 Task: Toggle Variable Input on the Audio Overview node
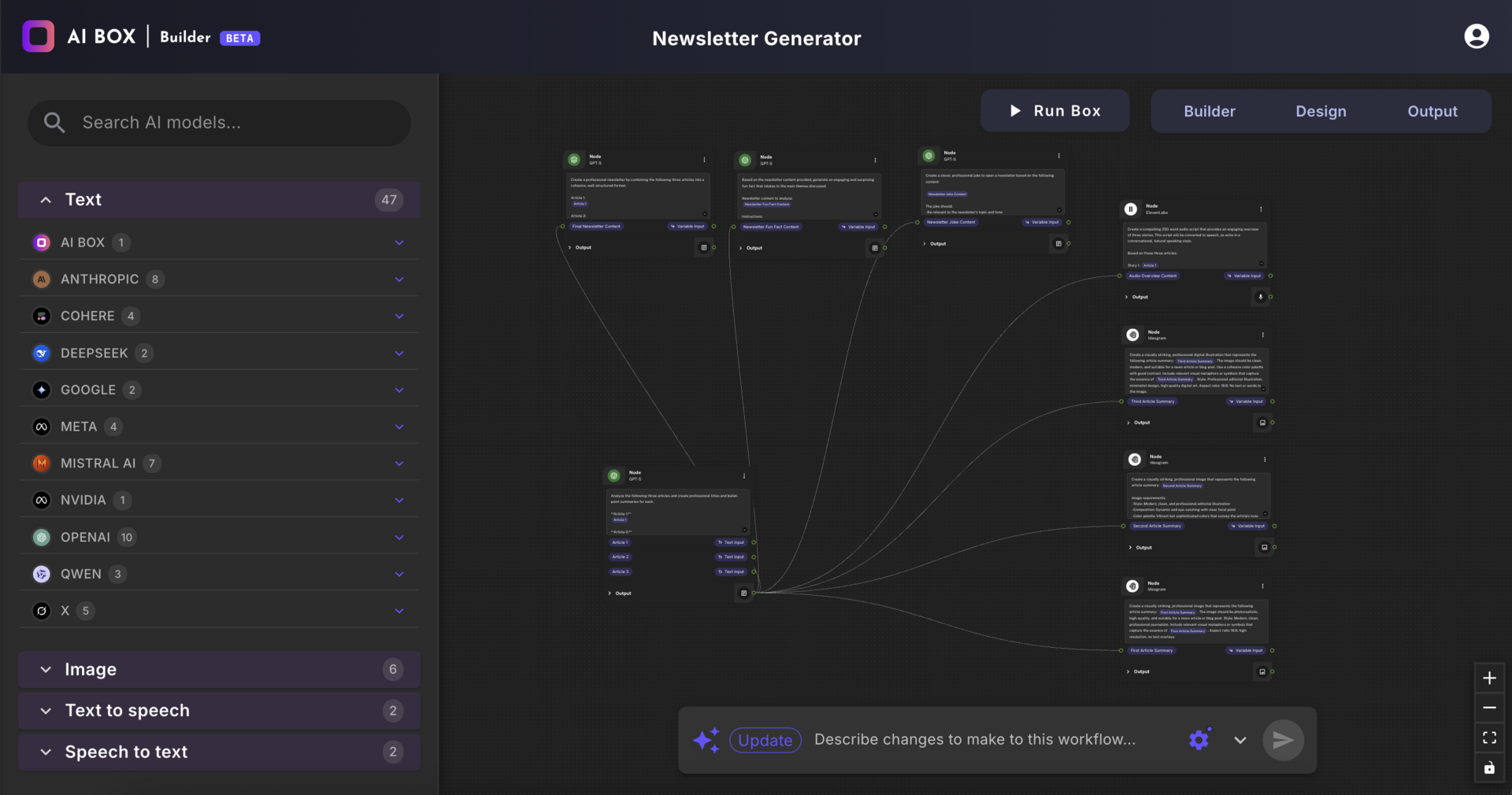click(x=1244, y=276)
